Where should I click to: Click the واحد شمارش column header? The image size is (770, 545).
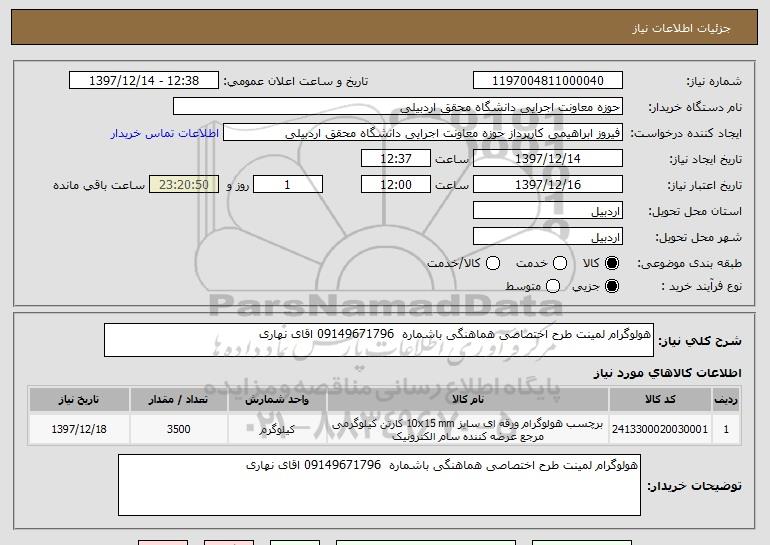pos(277,400)
